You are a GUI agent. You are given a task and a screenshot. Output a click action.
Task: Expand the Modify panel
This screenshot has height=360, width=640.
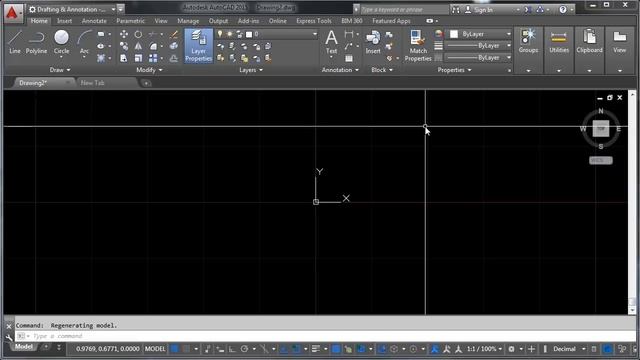(x=149, y=70)
